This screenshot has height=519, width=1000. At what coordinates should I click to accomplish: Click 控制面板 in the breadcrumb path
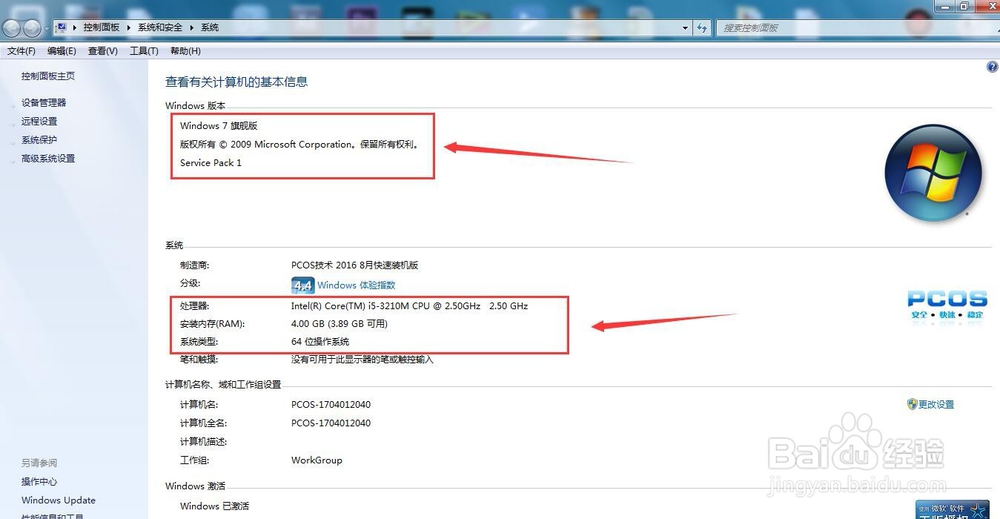(101, 27)
